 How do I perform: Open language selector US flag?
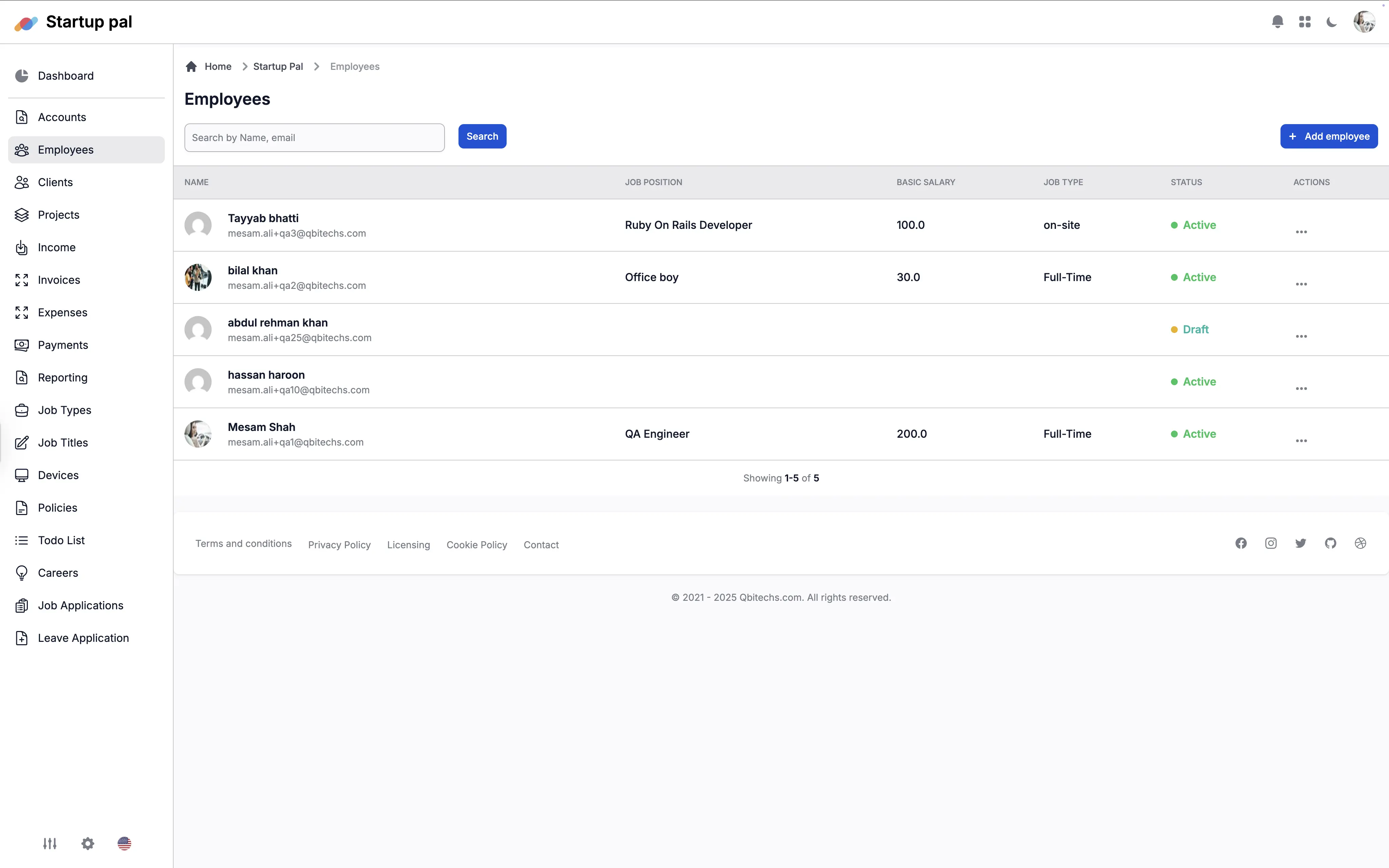click(124, 843)
